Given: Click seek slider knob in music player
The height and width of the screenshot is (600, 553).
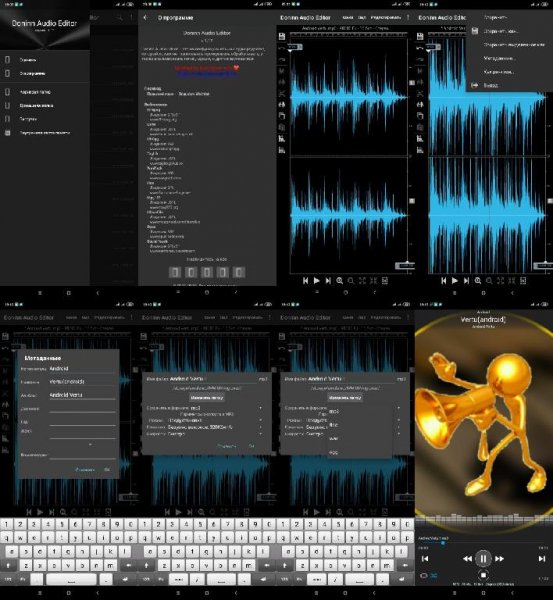Looking at the screenshot, I should (443, 543).
